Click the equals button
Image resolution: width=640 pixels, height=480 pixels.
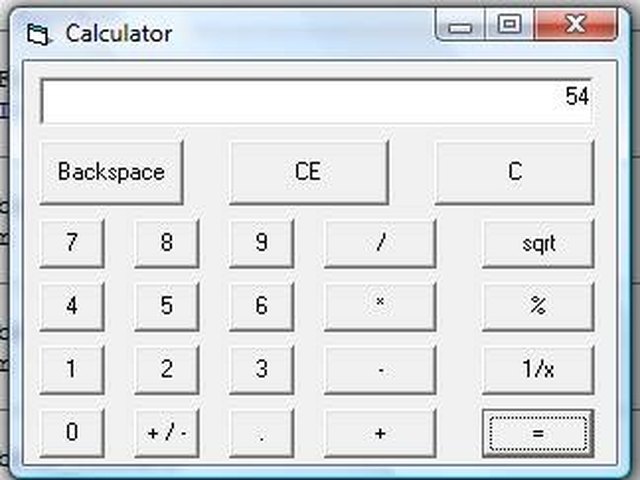(538, 433)
